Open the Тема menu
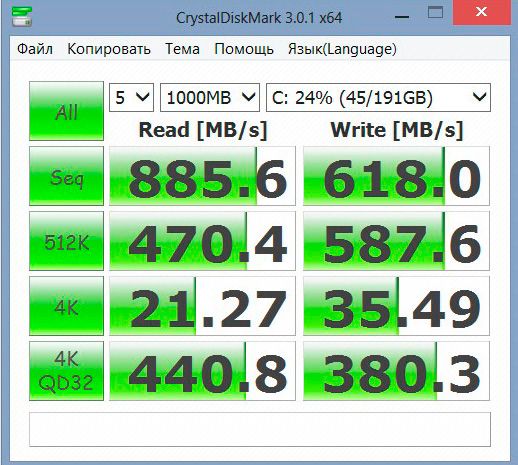 pyautogui.click(x=182, y=49)
